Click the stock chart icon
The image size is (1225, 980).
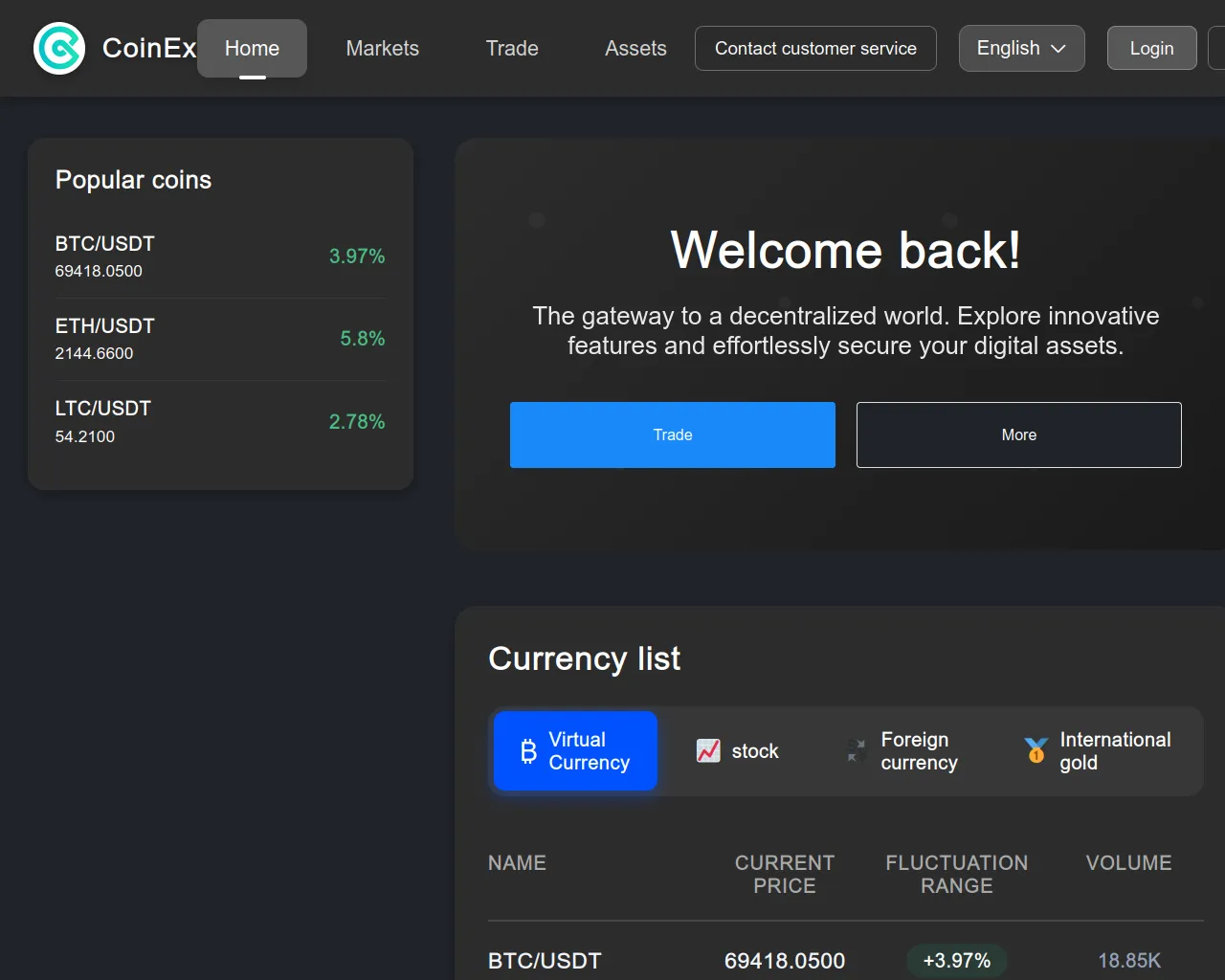click(708, 751)
